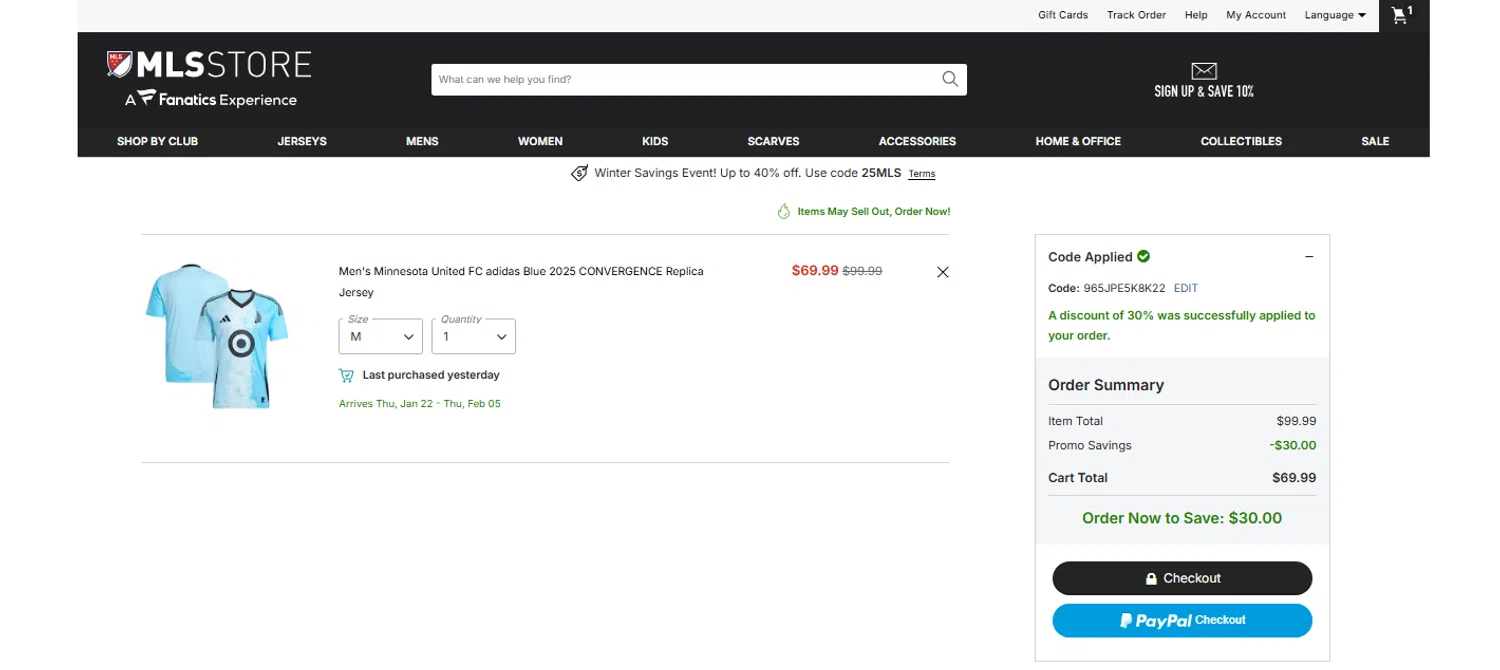
Task: Focus the search input field
Action: [685, 79]
